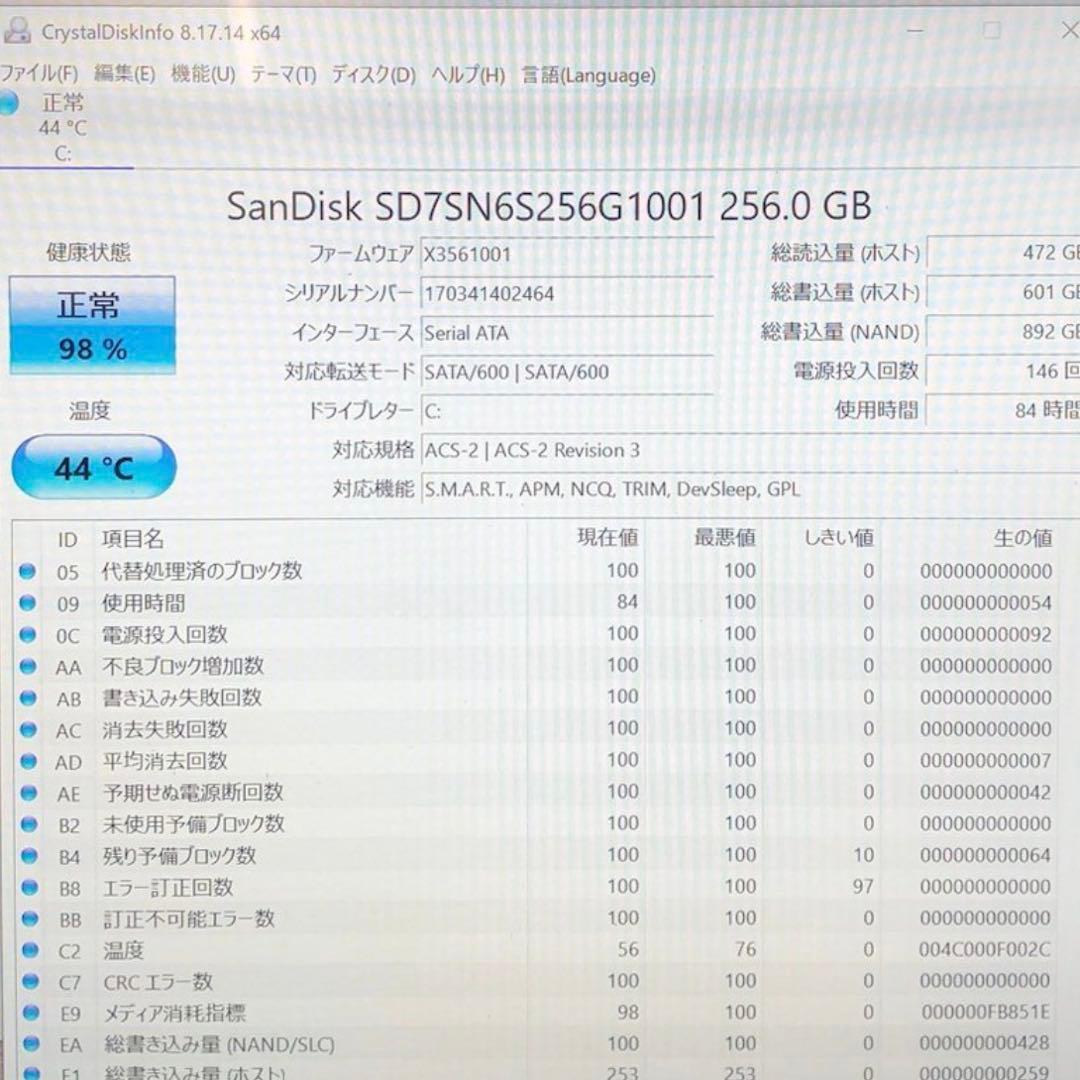Click the interface field Serial ATA
Viewport: 1080px width, 1080px height.
pos(567,333)
